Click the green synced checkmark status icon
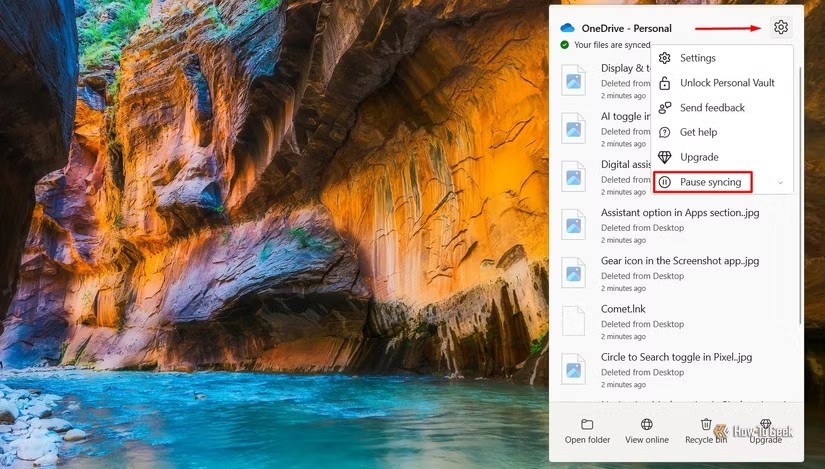The image size is (825, 469). point(565,45)
